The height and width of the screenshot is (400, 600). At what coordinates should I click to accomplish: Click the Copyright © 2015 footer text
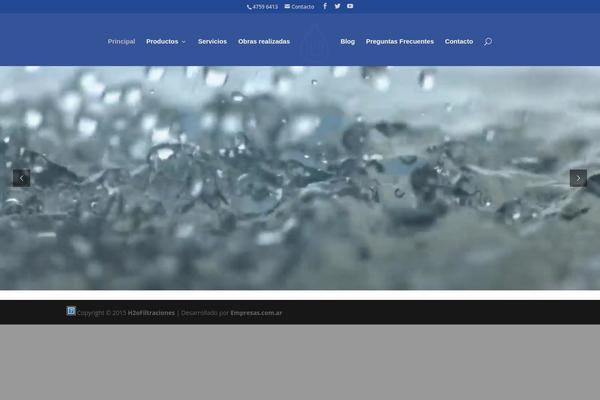click(101, 313)
